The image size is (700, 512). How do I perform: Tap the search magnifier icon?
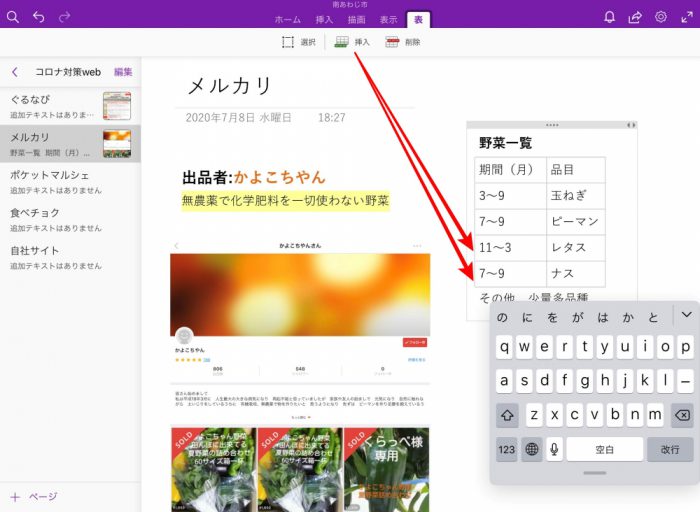(13, 17)
